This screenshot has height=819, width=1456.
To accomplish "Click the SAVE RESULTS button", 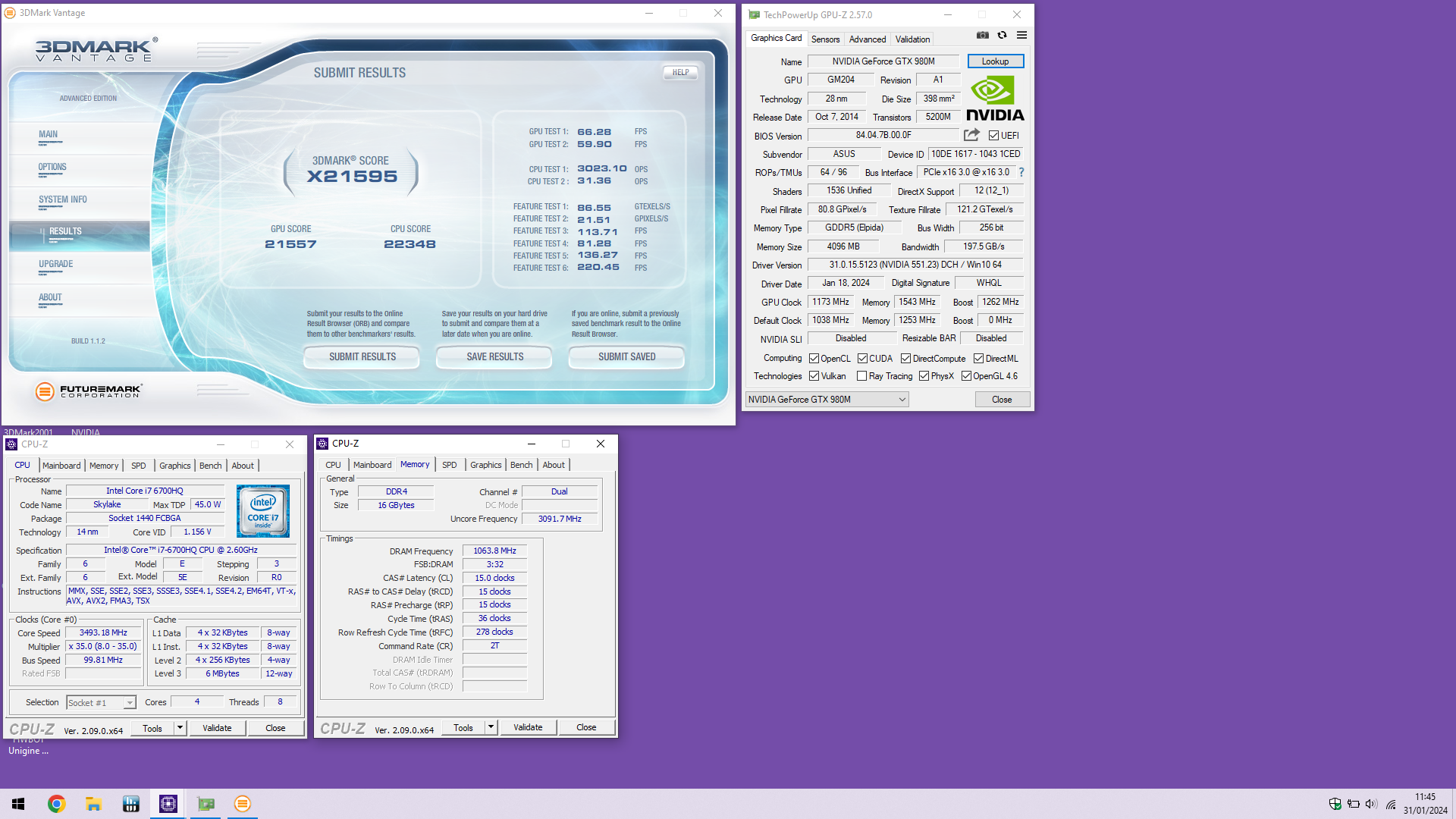I will (494, 356).
